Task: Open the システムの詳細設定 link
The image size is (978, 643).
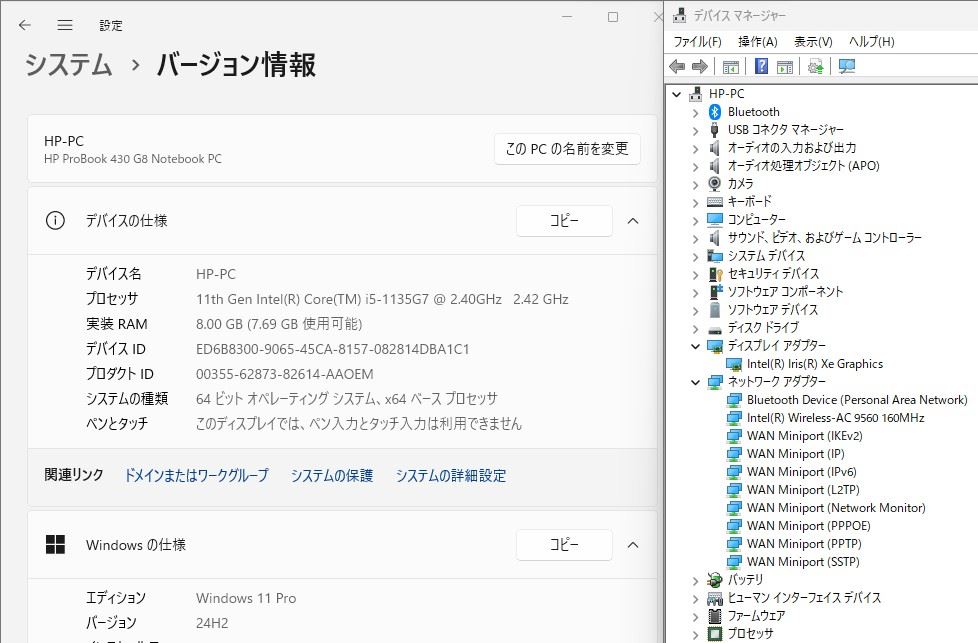Action: point(451,476)
